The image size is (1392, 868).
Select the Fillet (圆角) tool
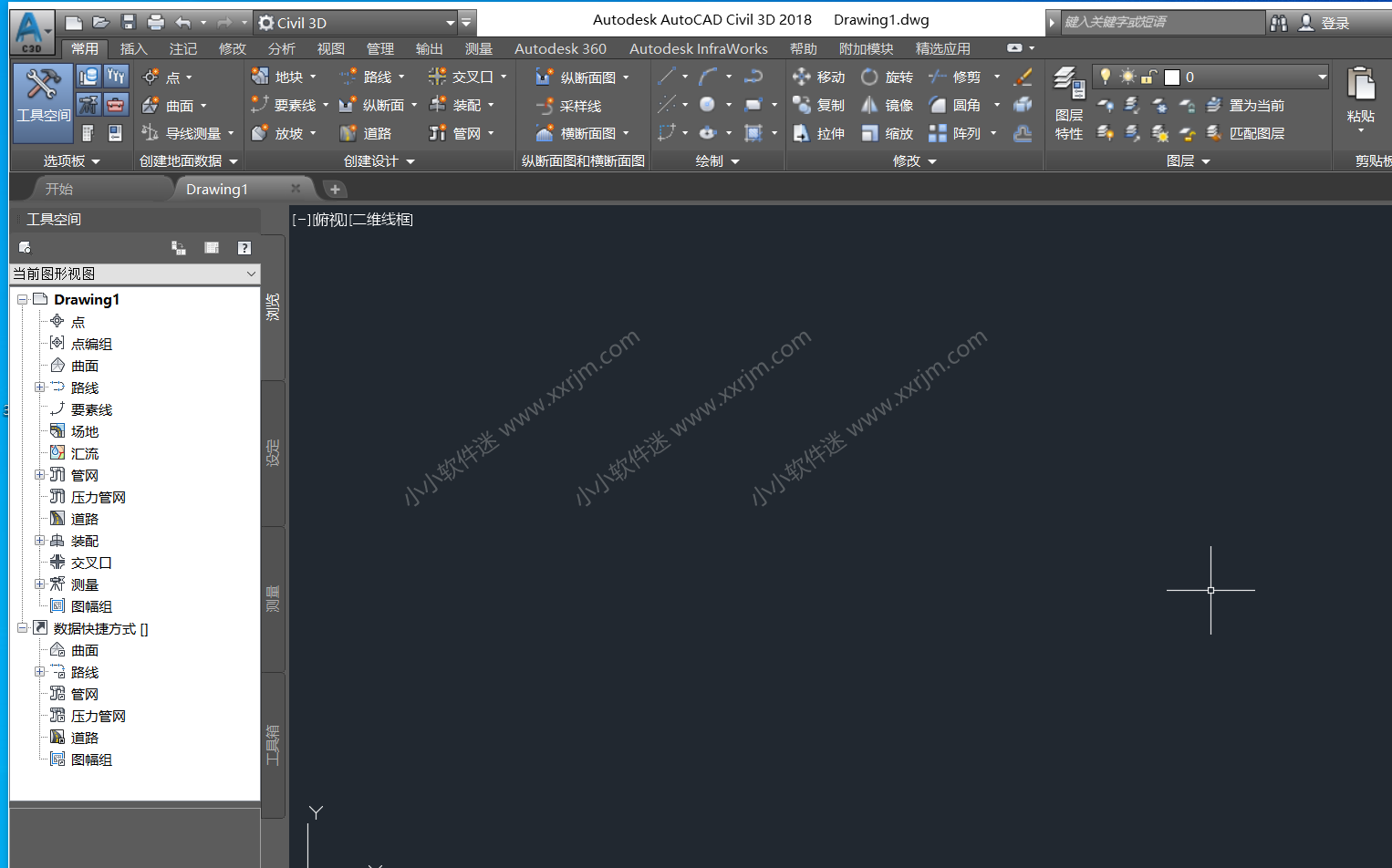[954, 105]
